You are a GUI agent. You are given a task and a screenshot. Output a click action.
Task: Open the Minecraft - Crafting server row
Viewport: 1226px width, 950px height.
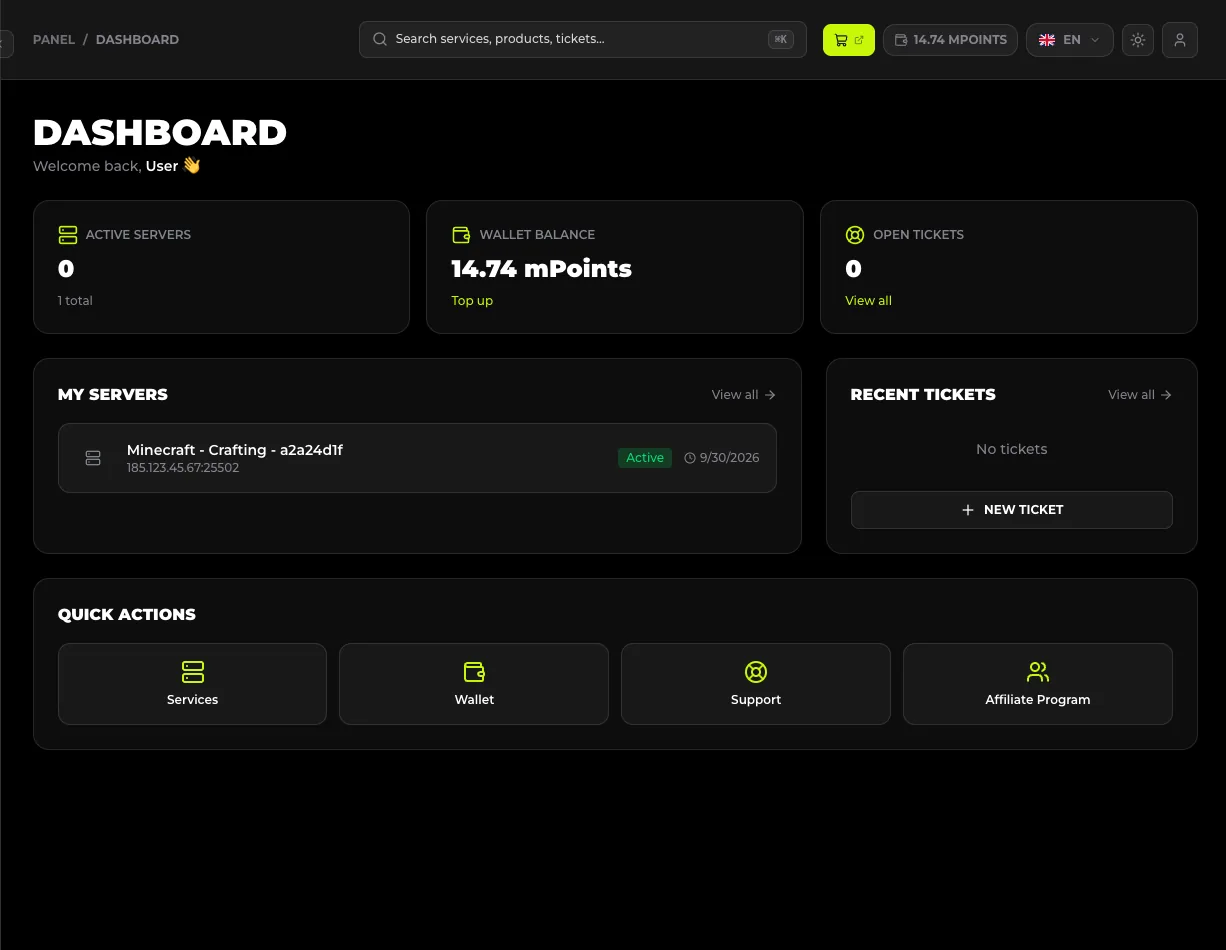click(x=417, y=458)
